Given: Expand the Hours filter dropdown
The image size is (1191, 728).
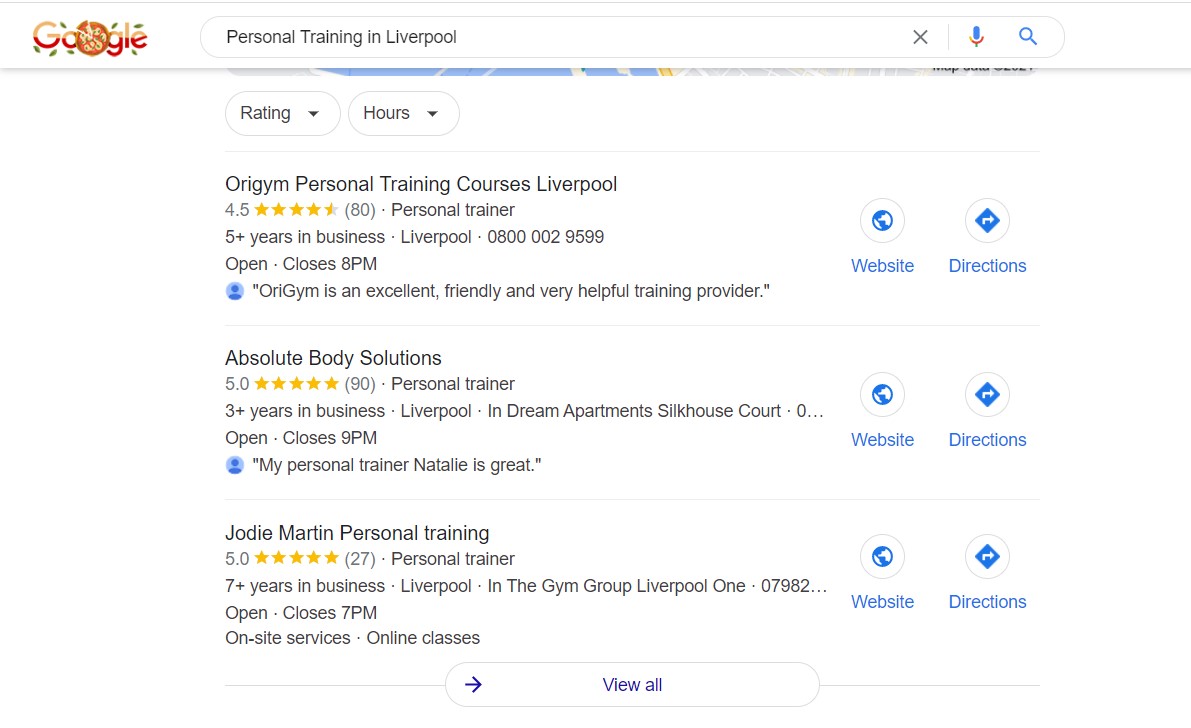Looking at the screenshot, I should [x=403, y=113].
